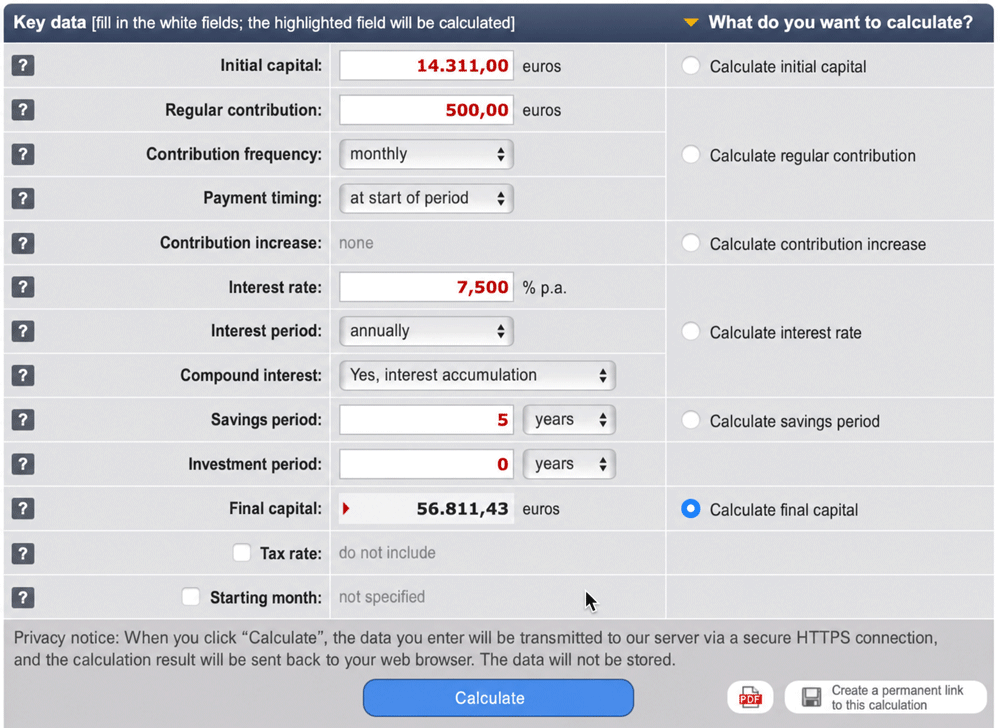The width and height of the screenshot is (1000, 728).
Task: Change Savings period years unit dropdown
Action: pos(570,420)
